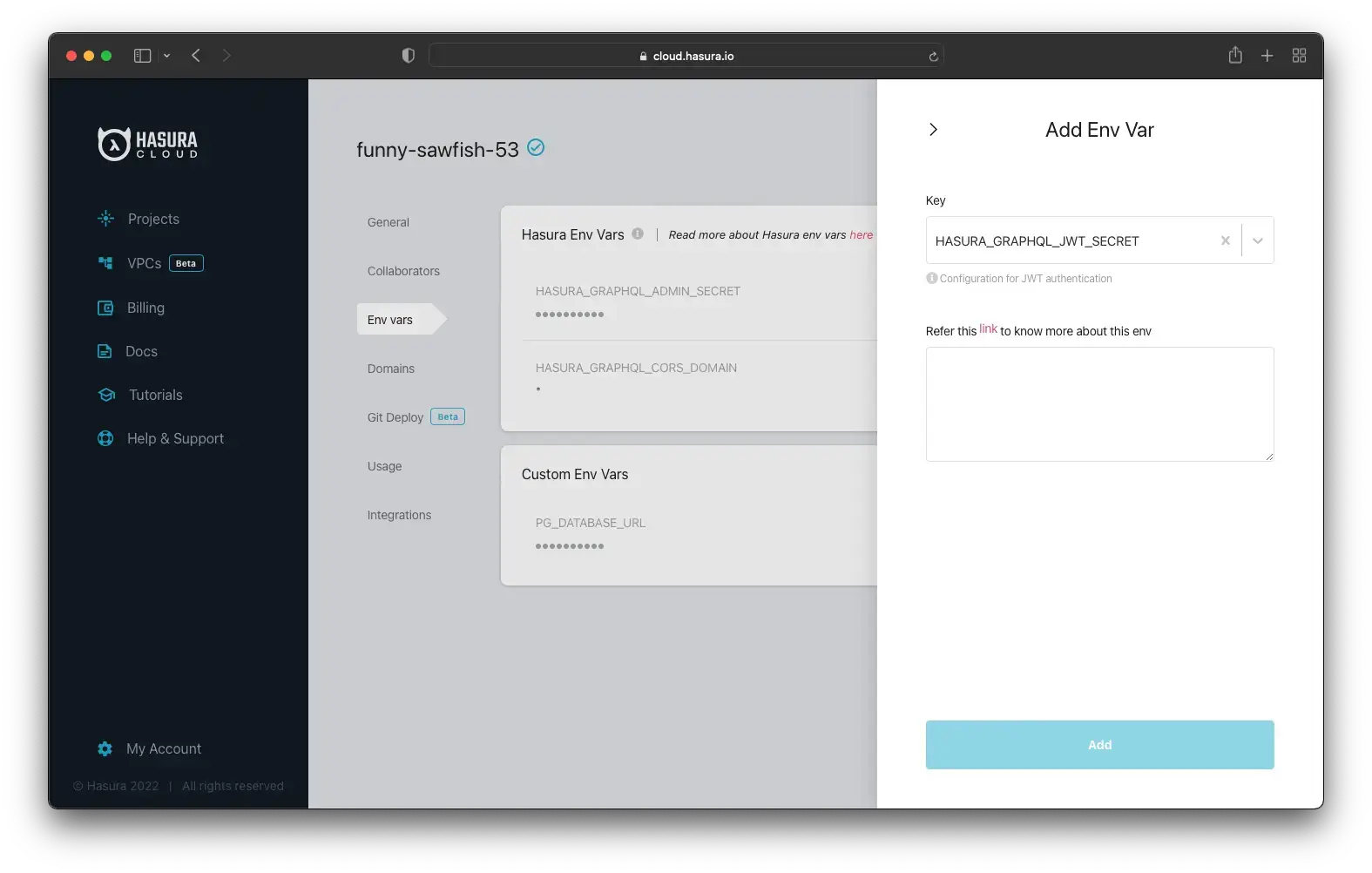The height and width of the screenshot is (873, 1372).
Task: Click the Hasura Cloud logo
Action: click(147, 144)
